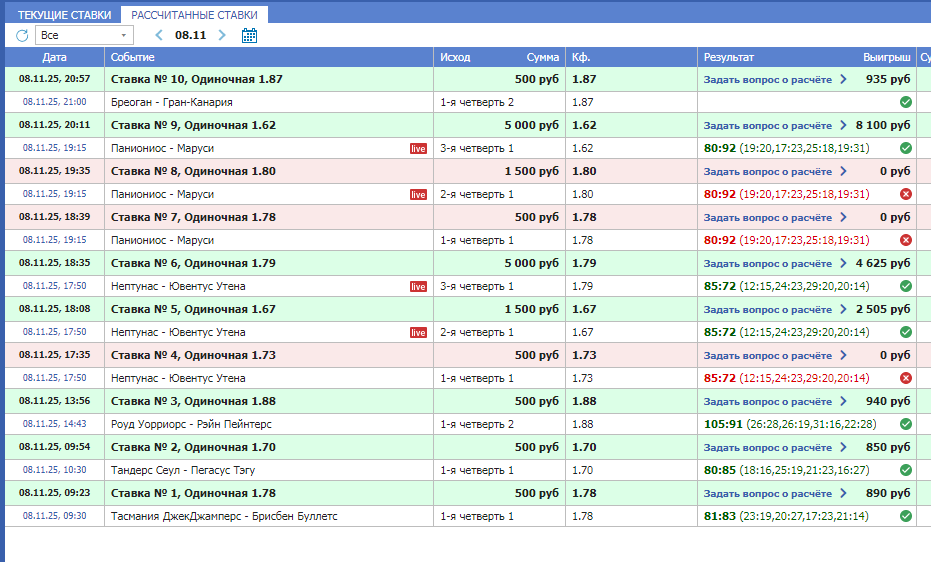Sort by the Кф. column header
931x562 pixels.
581,57
